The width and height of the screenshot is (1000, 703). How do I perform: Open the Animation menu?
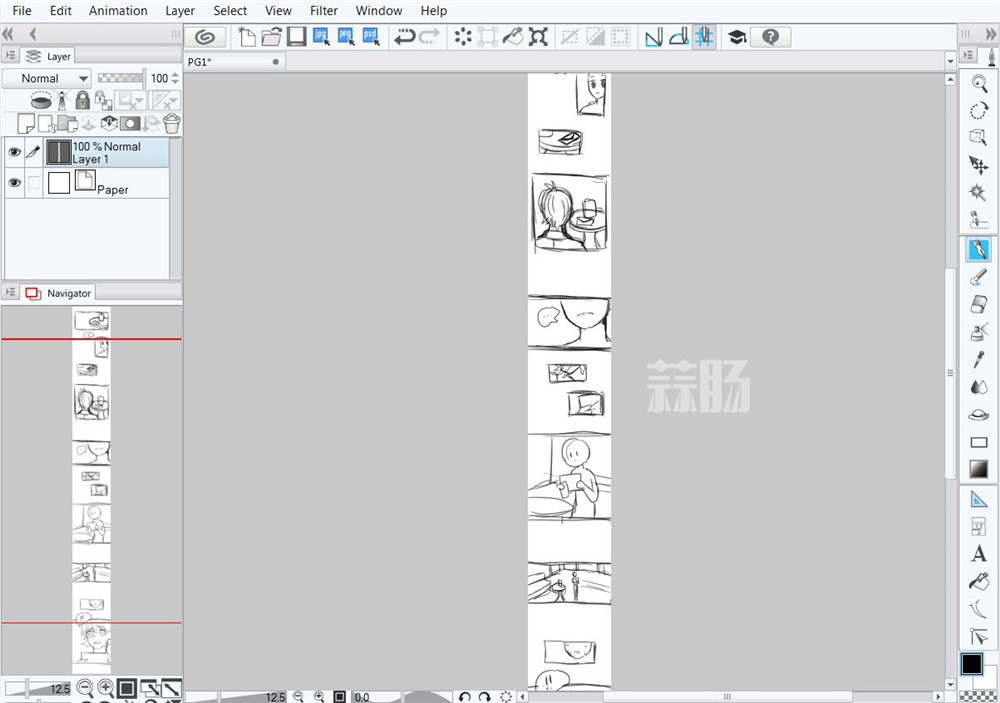[x=118, y=11]
